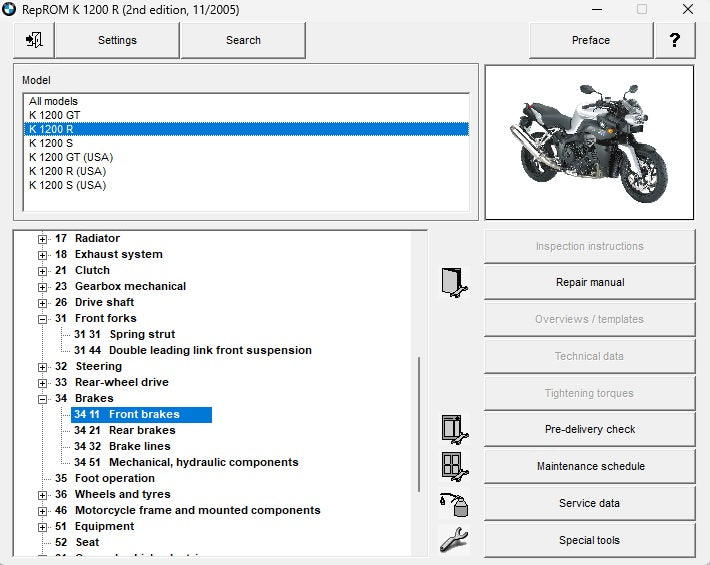710x565 pixels.
Task: Collapse the Brakes tree node
Action: click(43, 399)
